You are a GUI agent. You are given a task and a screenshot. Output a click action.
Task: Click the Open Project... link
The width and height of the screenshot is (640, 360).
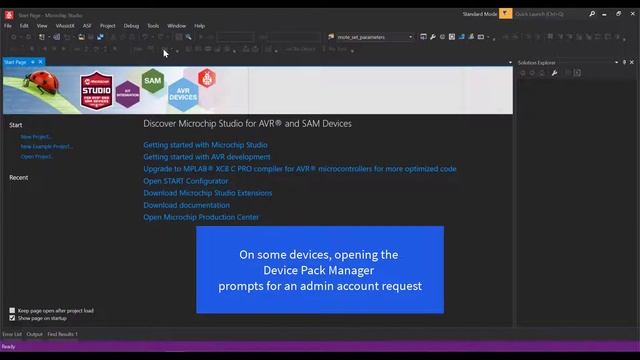coord(37,156)
